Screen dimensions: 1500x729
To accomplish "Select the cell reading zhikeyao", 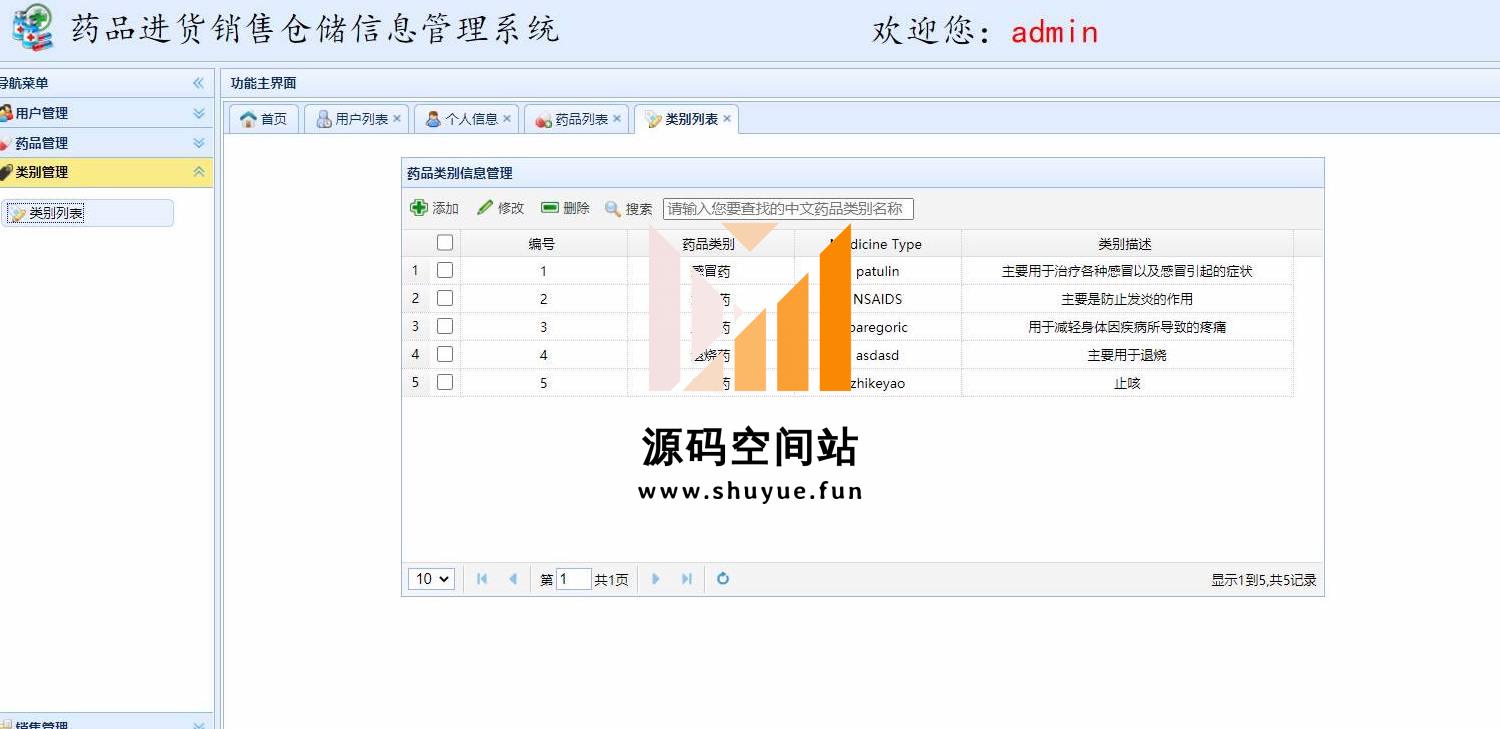I will pos(877,383).
